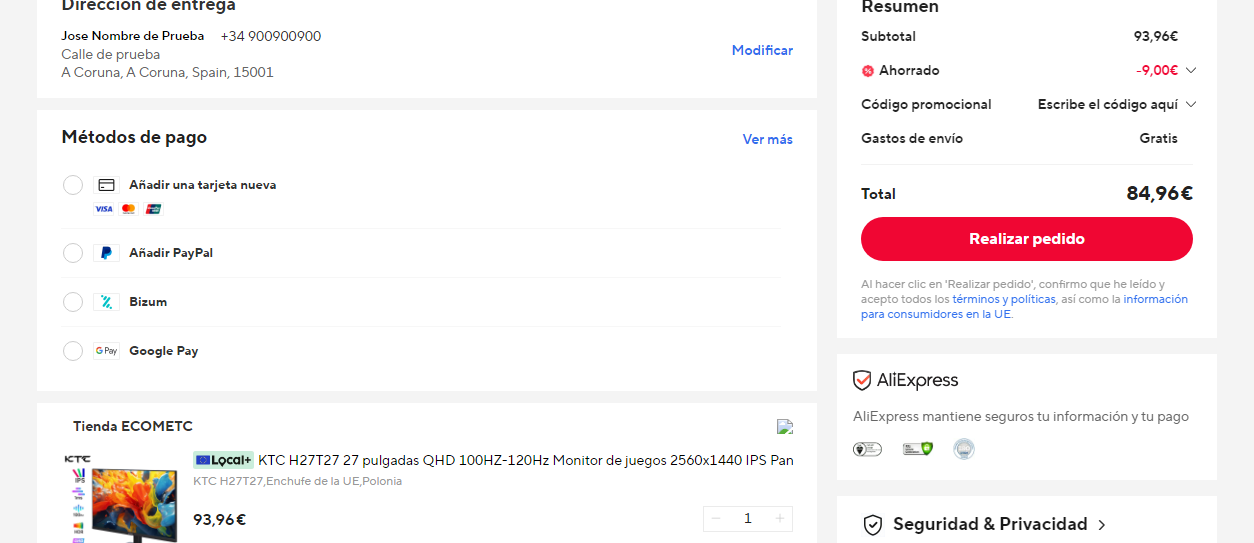Image resolution: width=1254 pixels, height=543 pixels.
Task: Click Modificar delivery address link
Action: [x=762, y=50]
